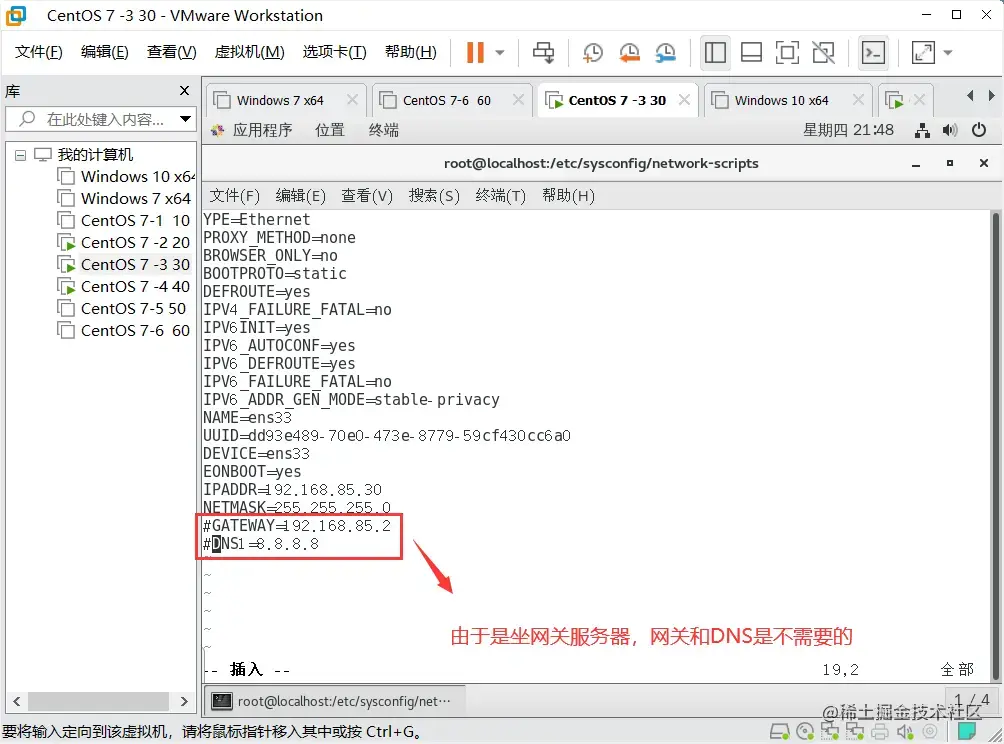The image size is (1004, 744).
Task: Revert to snapshot toolbar icon
Action: click(629, 53)
